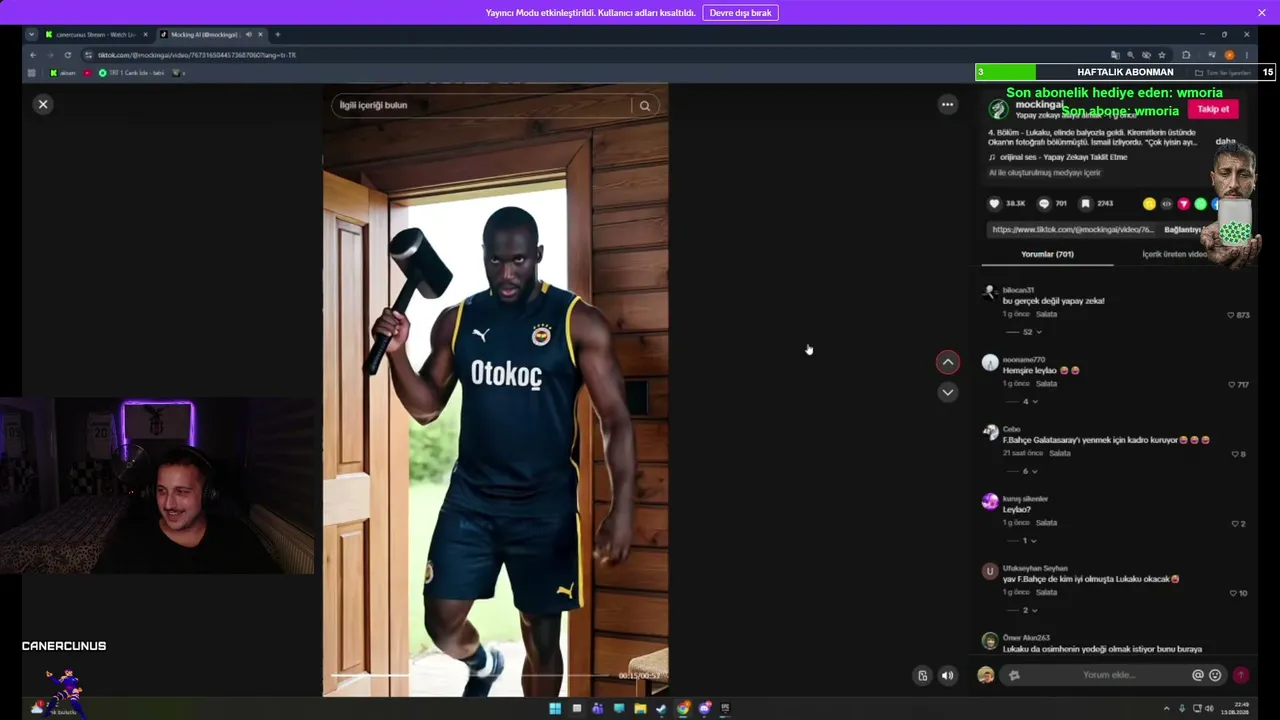
Task: Like Ufukseyhan Seyhan's comment heart
Action: (1233, 593)
